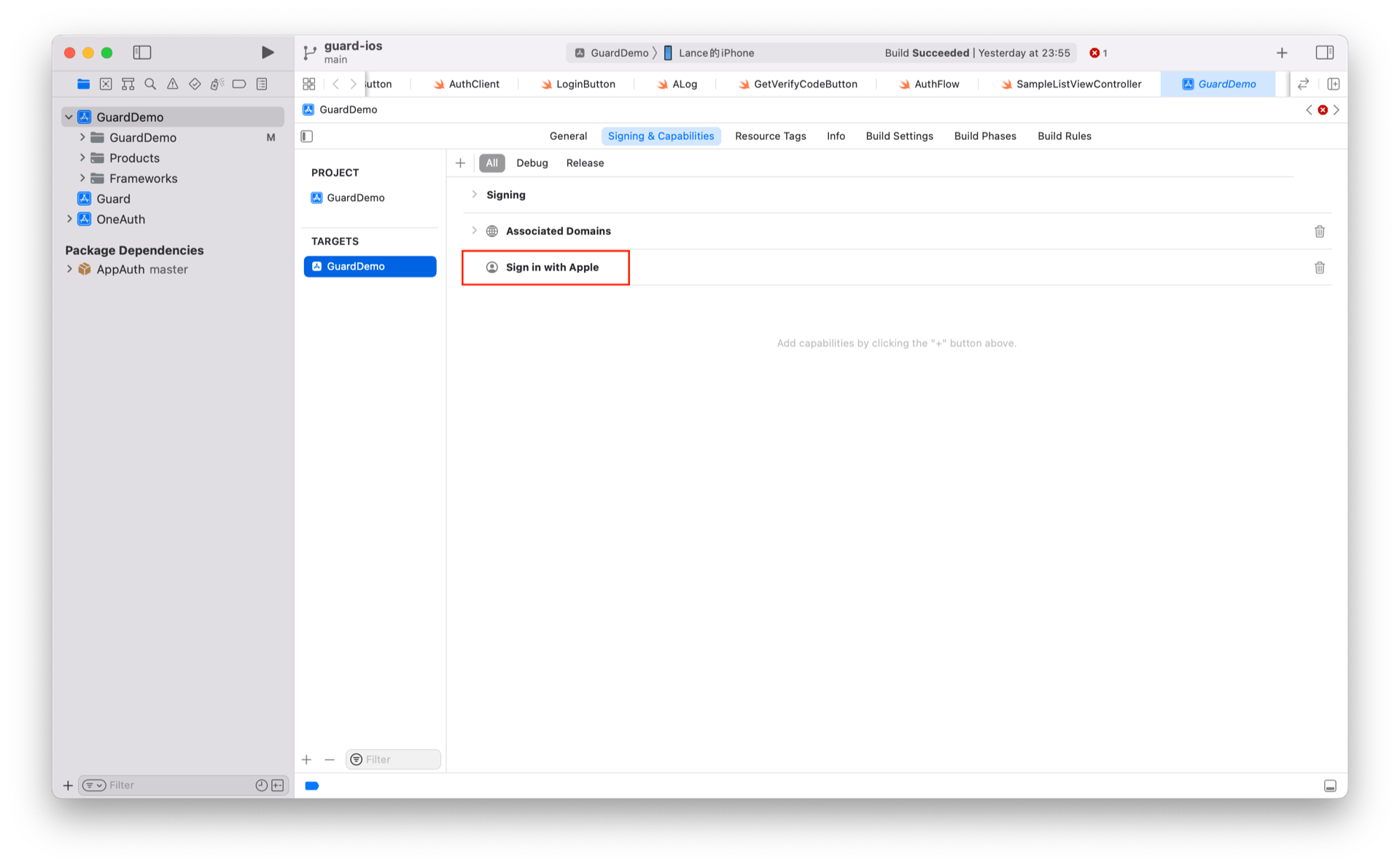
Task: Expand the Products folder
Action: pyautogui.click(x=82, y=158)
